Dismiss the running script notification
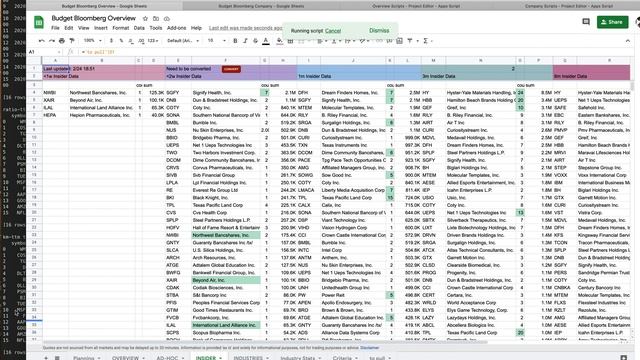640x360 pixels. point(379,31)
